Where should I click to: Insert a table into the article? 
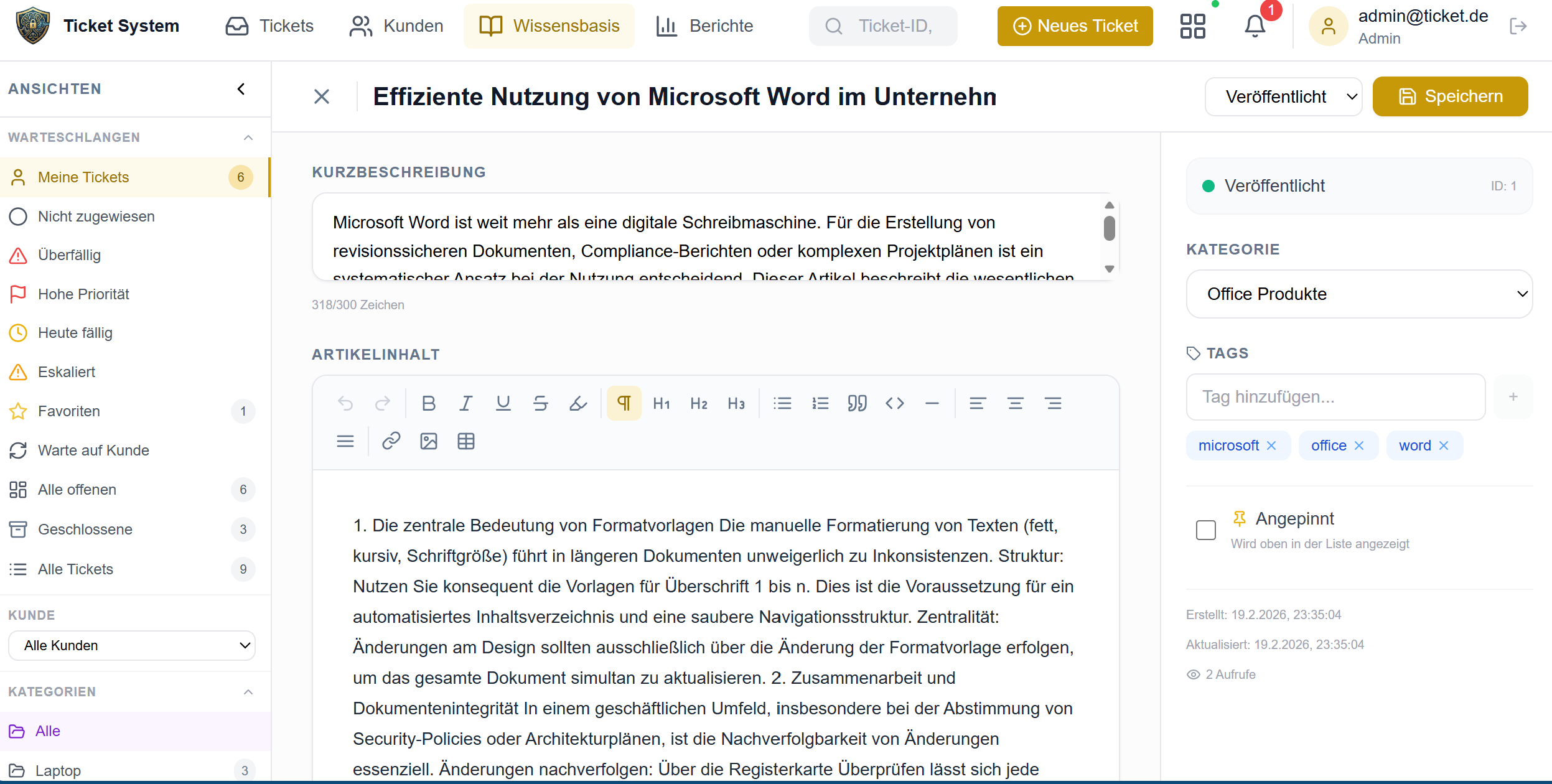coord(466,441)
